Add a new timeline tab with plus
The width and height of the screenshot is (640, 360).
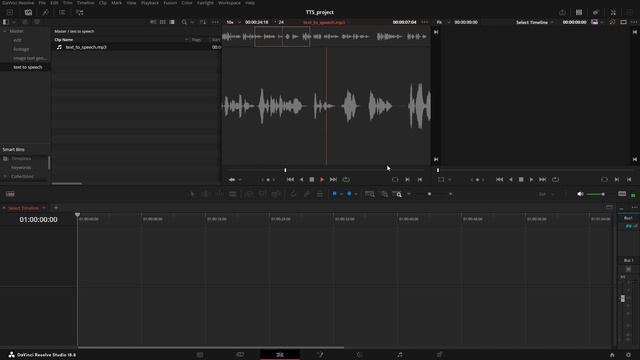coord(56,208)
